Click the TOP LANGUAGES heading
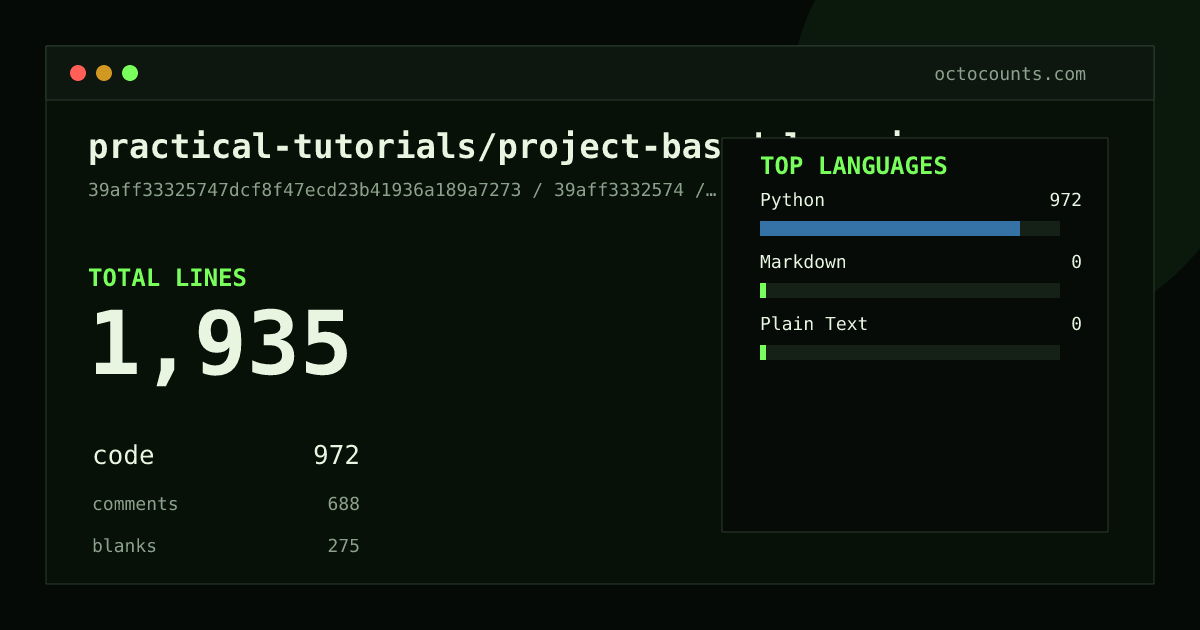1200x630 pixels. pos(853,166)
